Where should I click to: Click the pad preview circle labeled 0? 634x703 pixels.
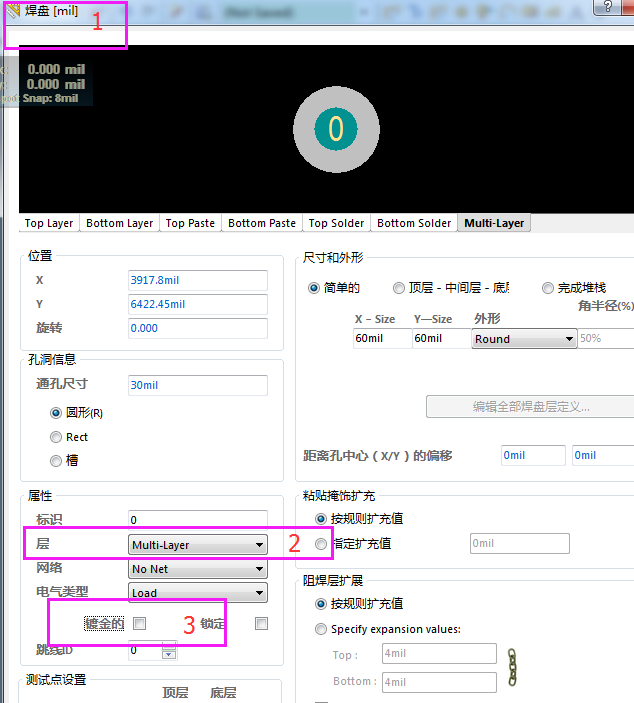coord(336,128)
